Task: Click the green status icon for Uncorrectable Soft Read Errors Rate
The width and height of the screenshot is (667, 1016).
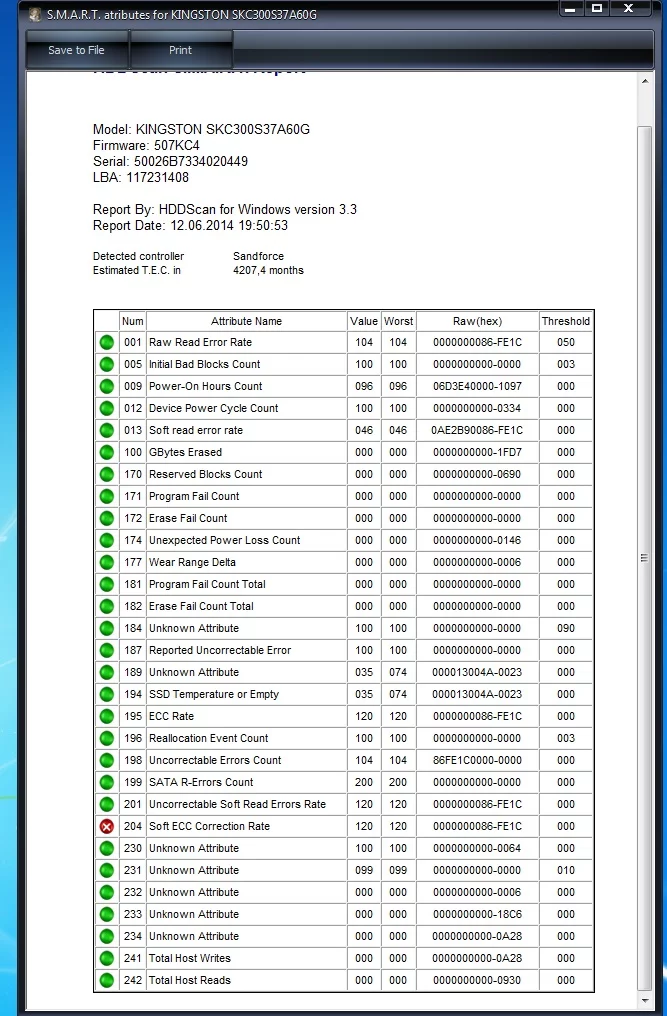Action: pos(107,805)
